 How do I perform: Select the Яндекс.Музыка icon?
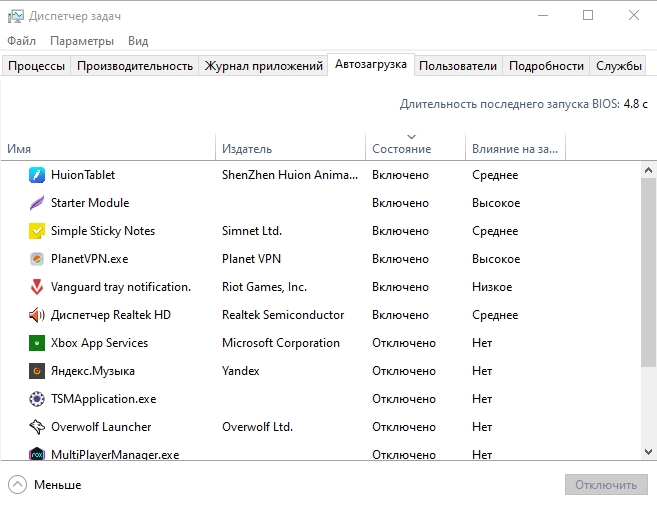point(37,371)
